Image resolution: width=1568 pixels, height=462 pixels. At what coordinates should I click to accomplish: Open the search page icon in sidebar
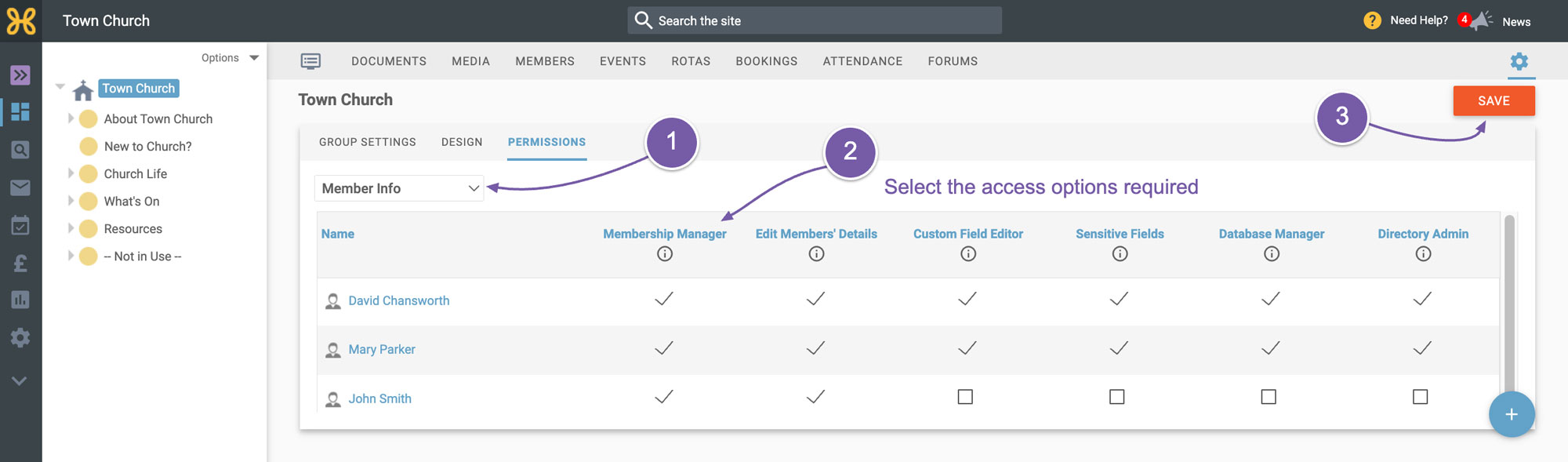point(20,150)
